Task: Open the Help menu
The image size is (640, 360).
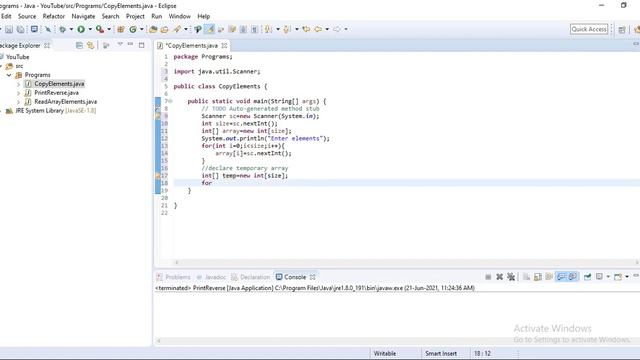Action: [x=204, y=16]
